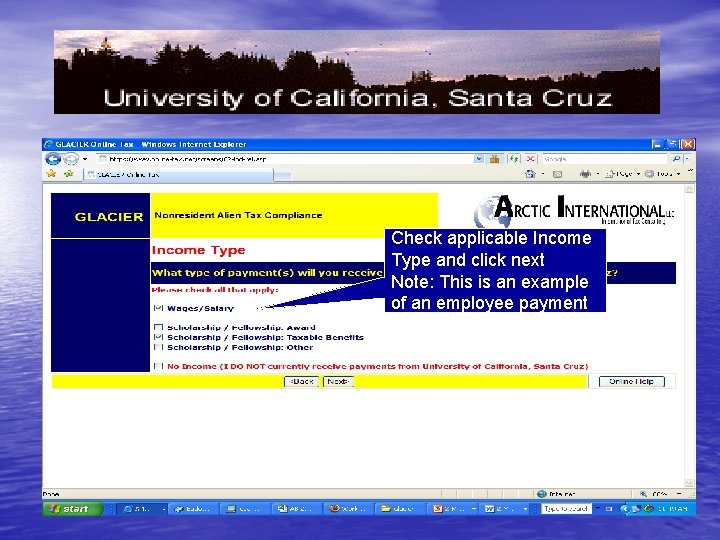Click the browser Back arrow button

click(x=53, y=159)
